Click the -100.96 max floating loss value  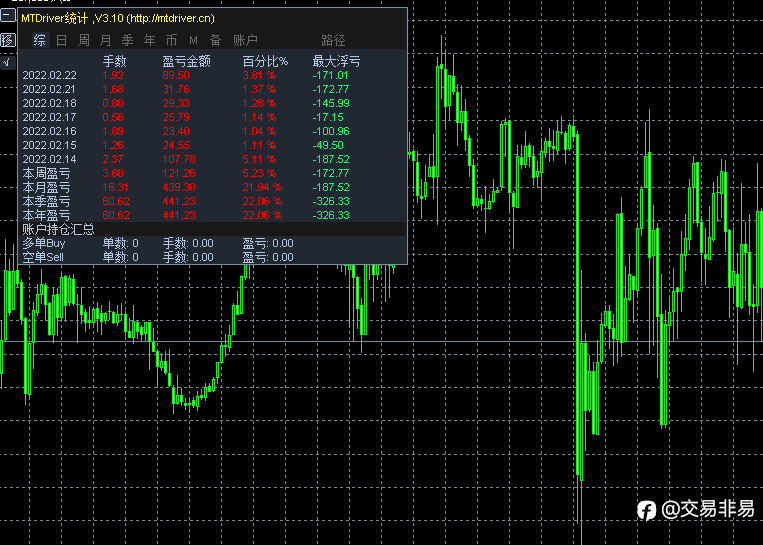pos(331,131)
